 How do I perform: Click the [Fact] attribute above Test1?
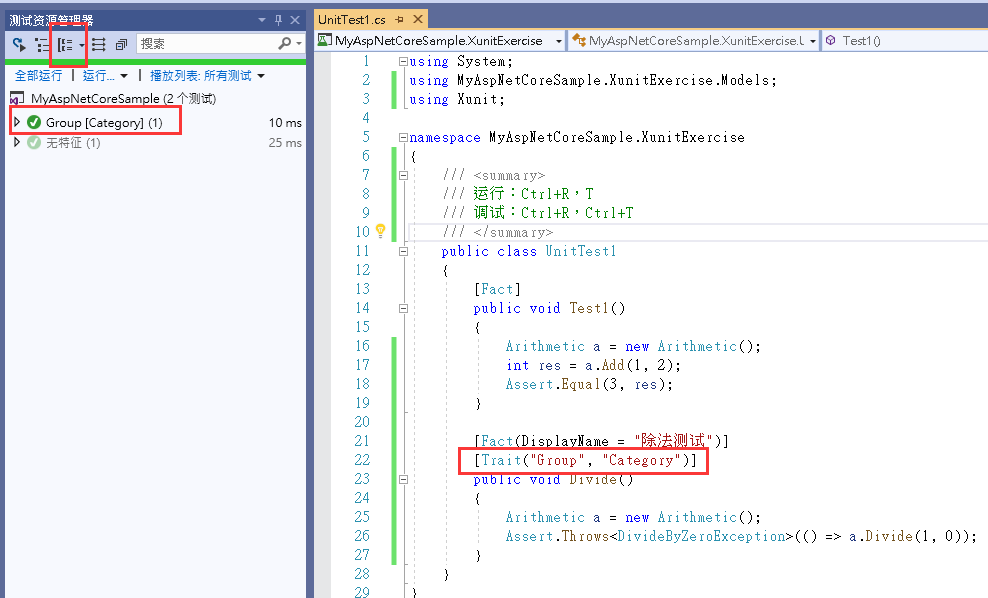(x=497, y=289)
